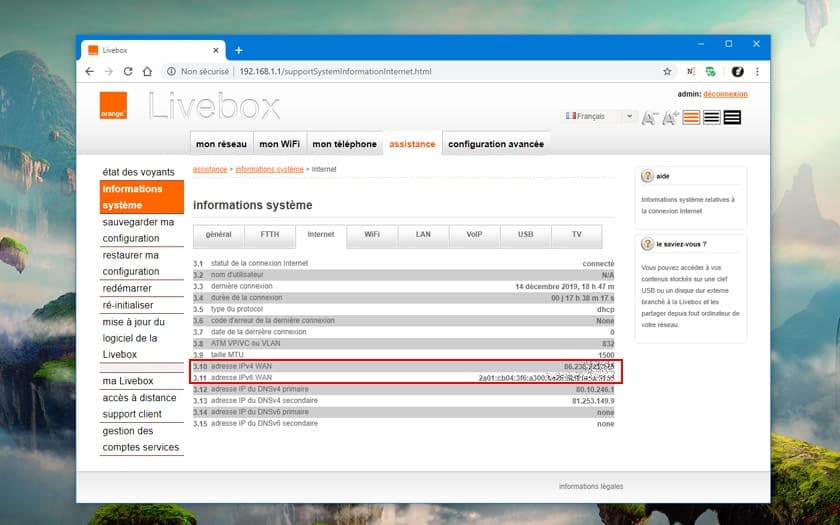The image size is (840, 525).
Task: Open accès à distance support client
Action: (x=141, y=406)
